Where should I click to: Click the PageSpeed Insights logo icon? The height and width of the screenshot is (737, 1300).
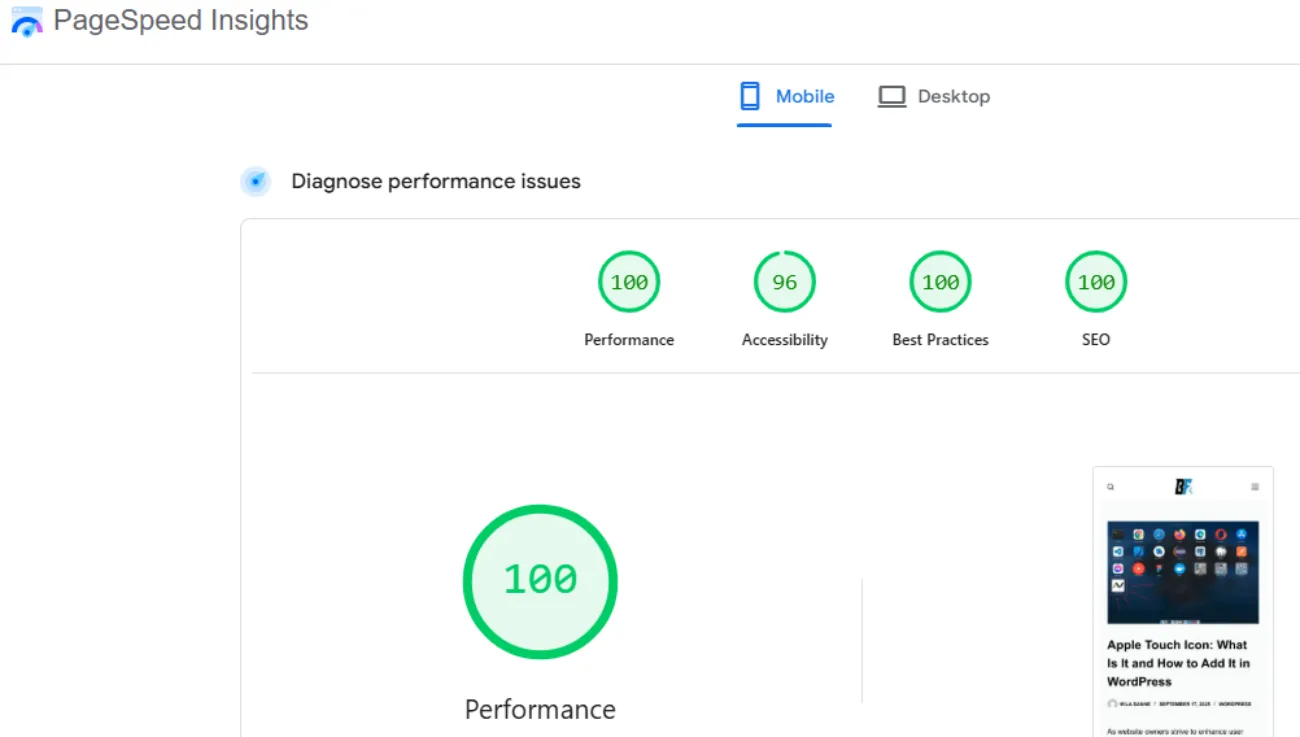27,22
